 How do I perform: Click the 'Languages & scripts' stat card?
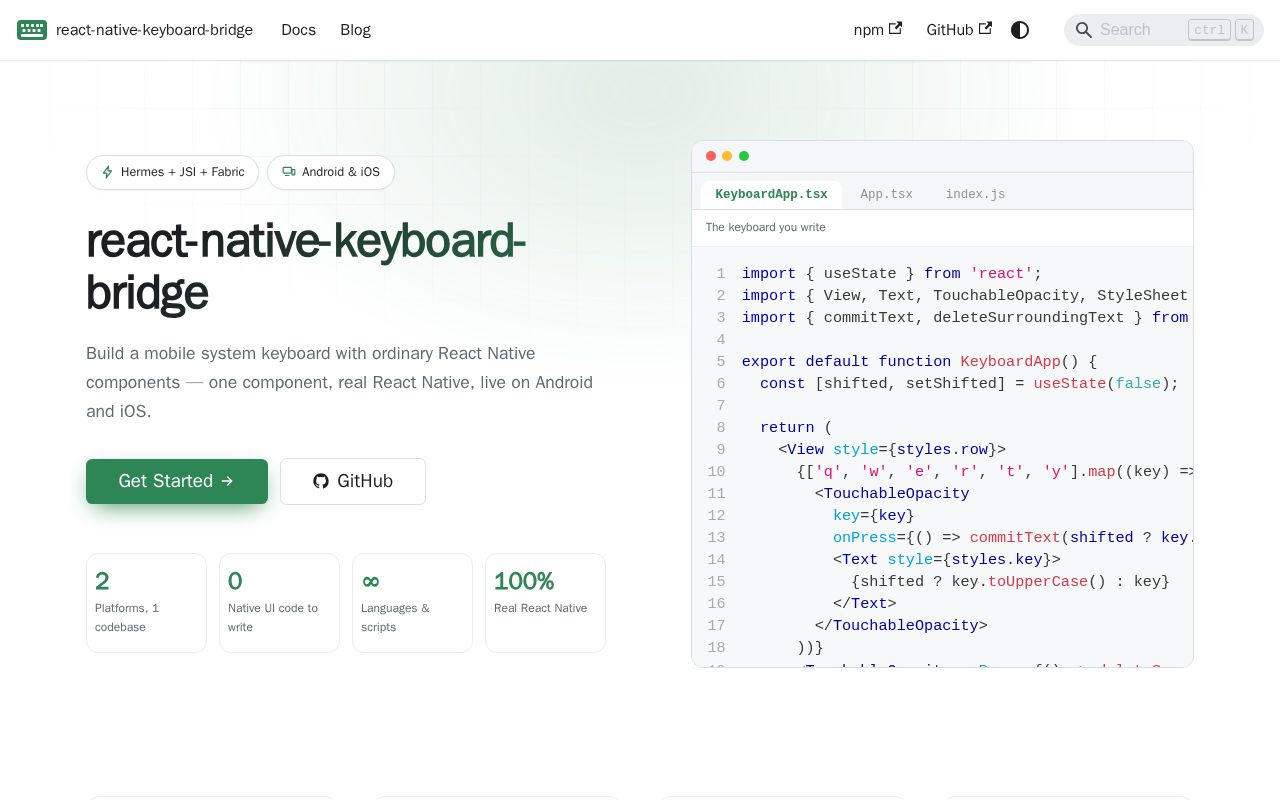pos(412,603)
